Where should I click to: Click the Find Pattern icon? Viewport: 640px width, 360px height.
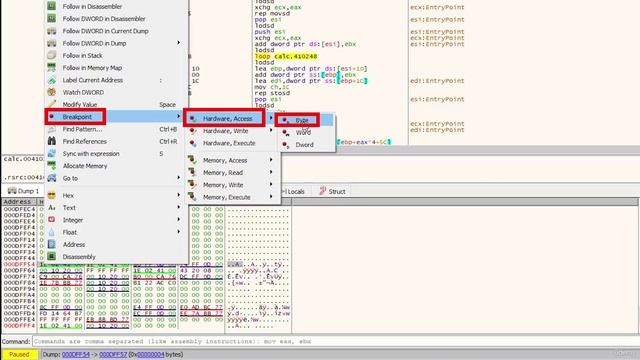tap(51, 129)
